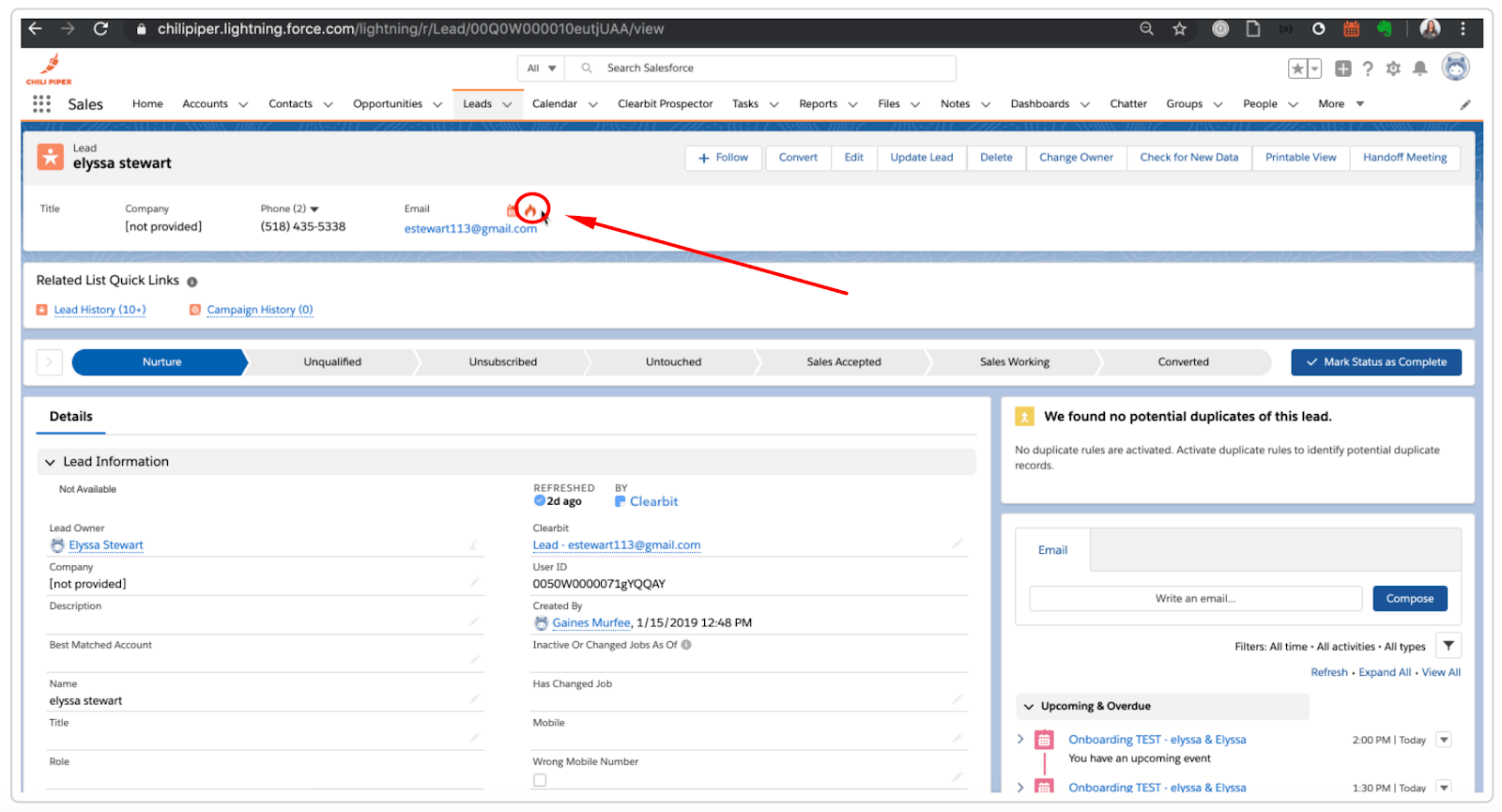Image resolution: width=1502 pixels, height=812 pixels.
Task: Click the Chili Piper logo
Action: click(x=49, y=69)
